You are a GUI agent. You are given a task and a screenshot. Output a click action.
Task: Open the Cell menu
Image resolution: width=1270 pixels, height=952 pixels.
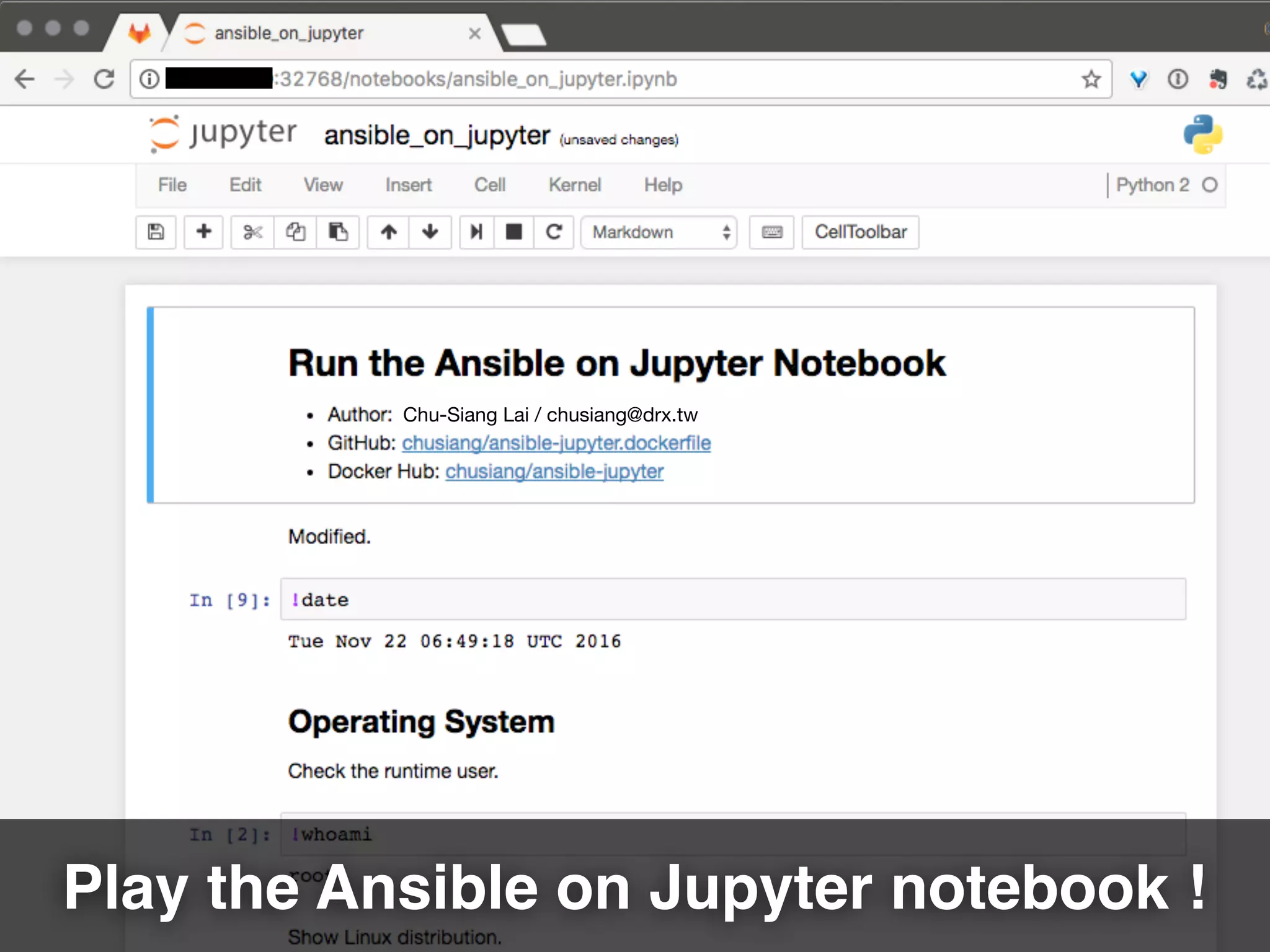pyautogui.click(x=490, y=185)
